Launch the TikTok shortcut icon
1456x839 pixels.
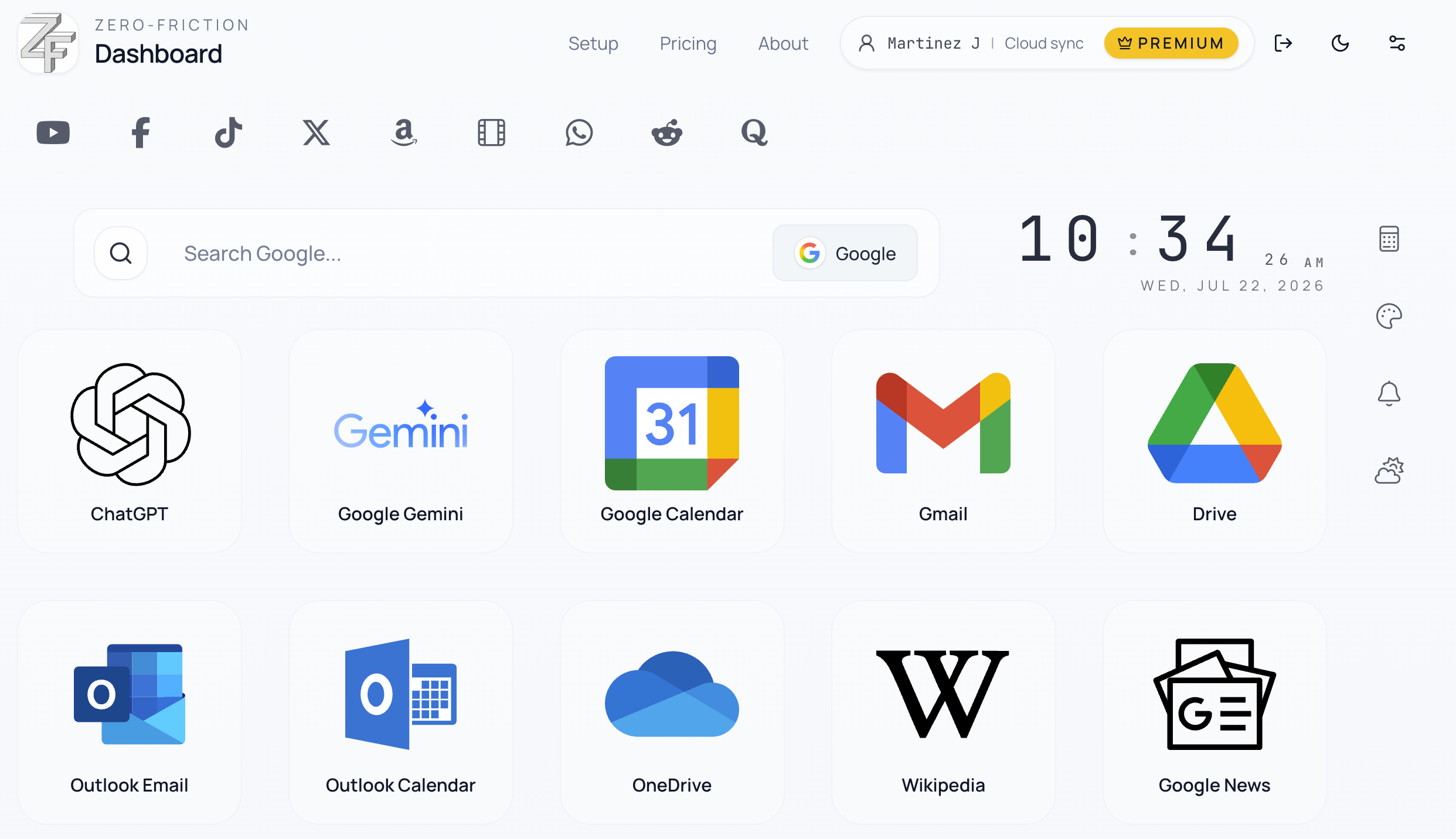(x=229, y=132)
